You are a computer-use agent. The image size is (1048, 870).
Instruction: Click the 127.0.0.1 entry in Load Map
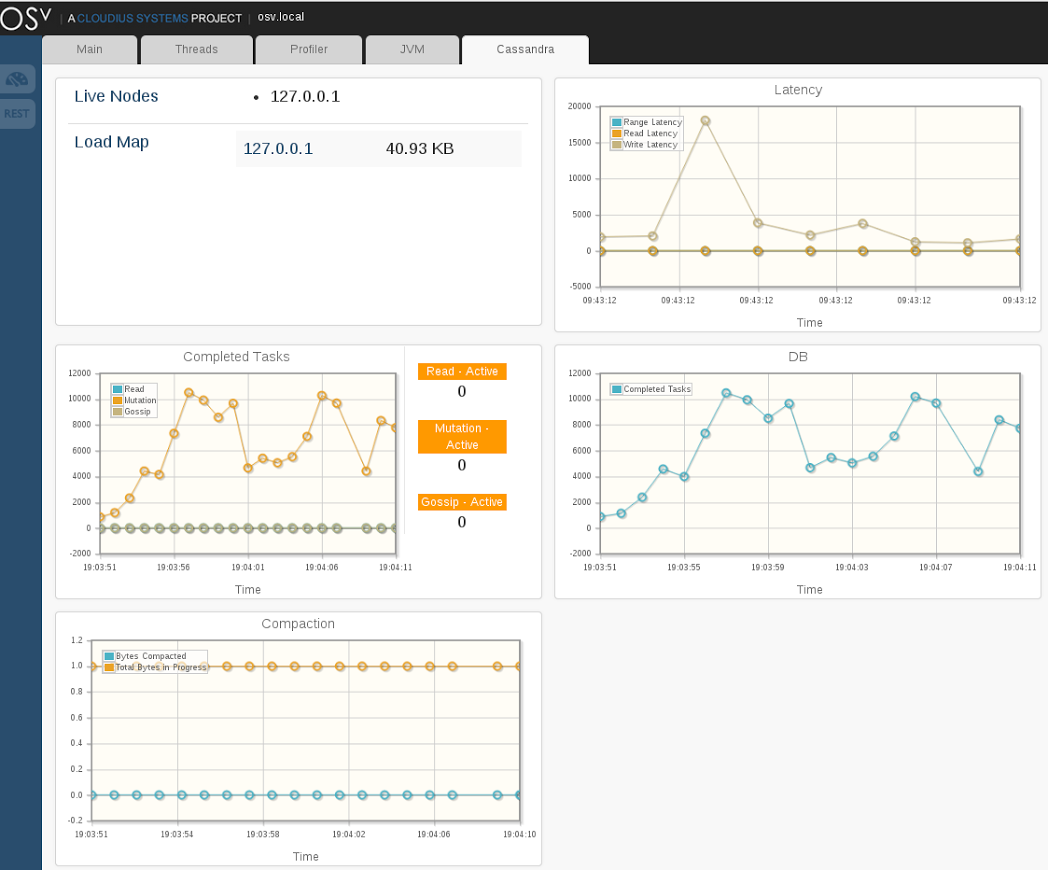point(277,148)
